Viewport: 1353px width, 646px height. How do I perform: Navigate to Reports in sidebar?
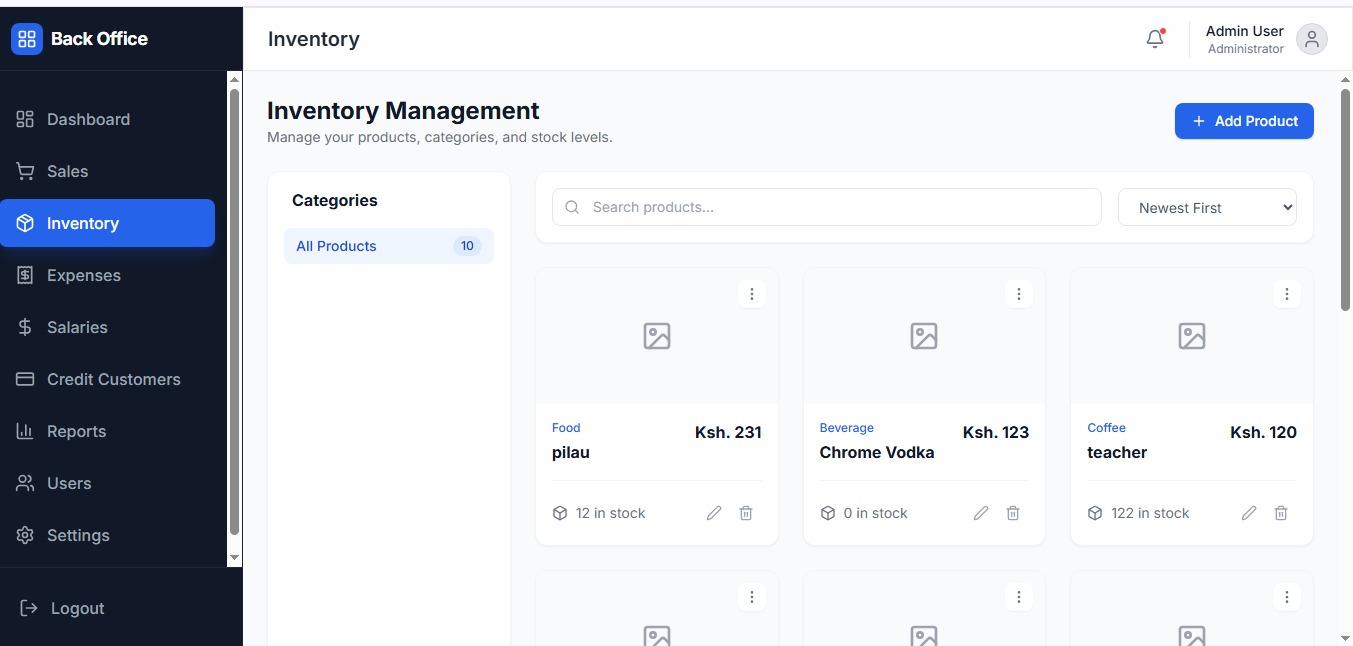click(76, 431)
